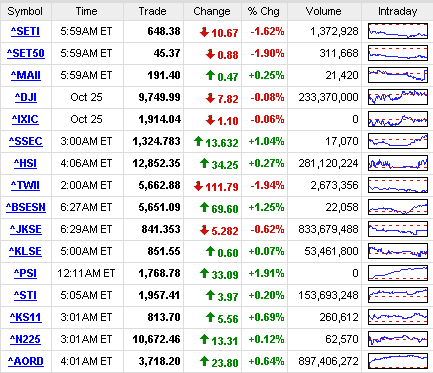Open the ^SETI index link
This screenshot has width=433, height=373.
pos(25,31)
